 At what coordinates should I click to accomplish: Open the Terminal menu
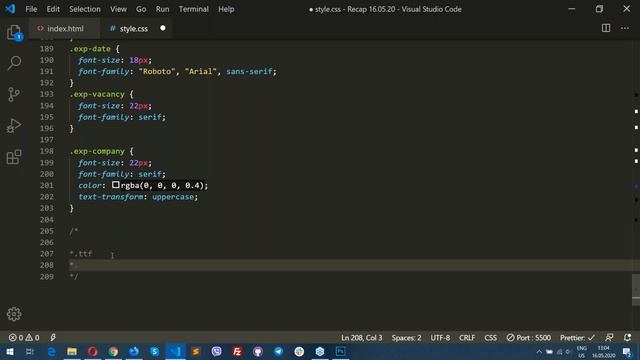click(193, 9)
